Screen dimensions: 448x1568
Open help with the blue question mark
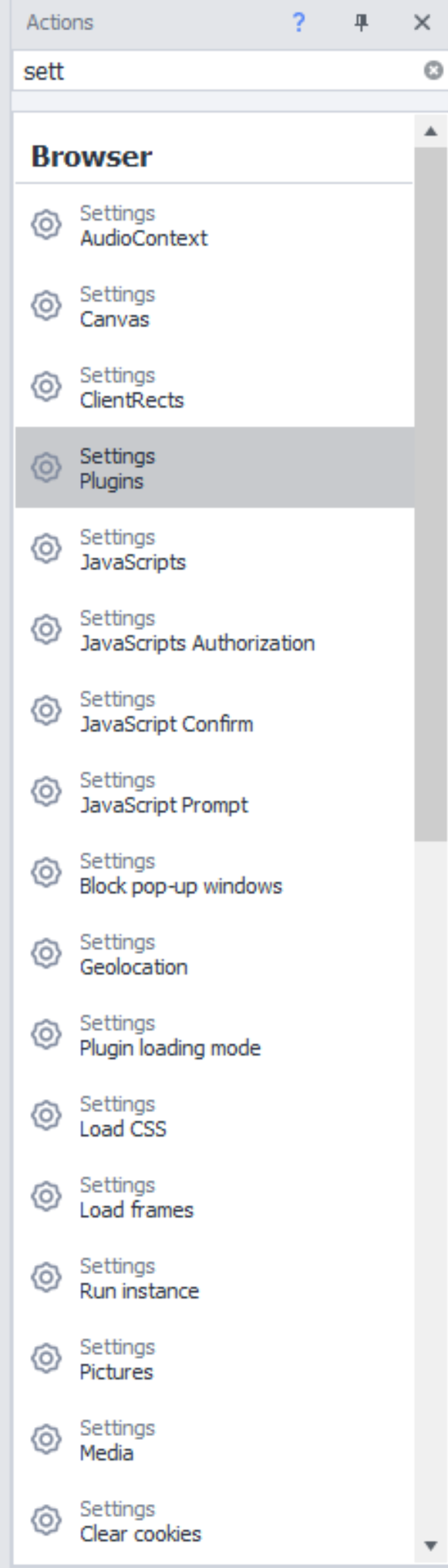299,23
